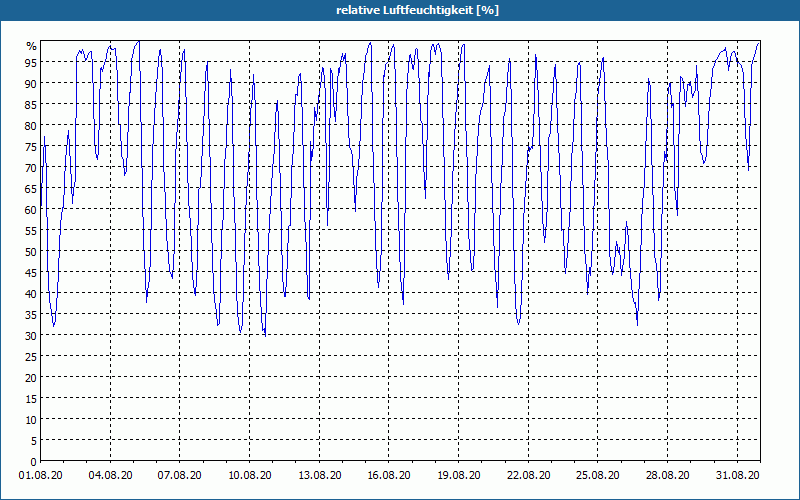Viewport: 800px width, 500px height.
Task: Click the date label 22.08.20
Action: 529,475
